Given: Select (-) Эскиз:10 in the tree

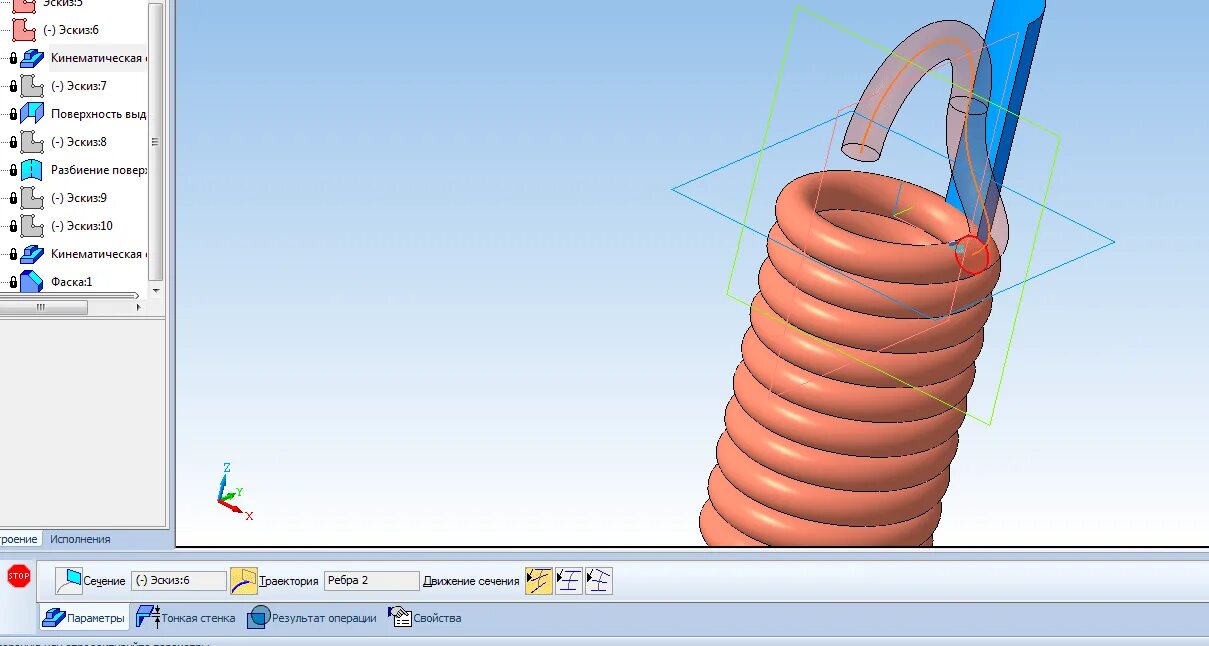Looking at the screenshot, I should pyautogui.click(x=82, y=226).
